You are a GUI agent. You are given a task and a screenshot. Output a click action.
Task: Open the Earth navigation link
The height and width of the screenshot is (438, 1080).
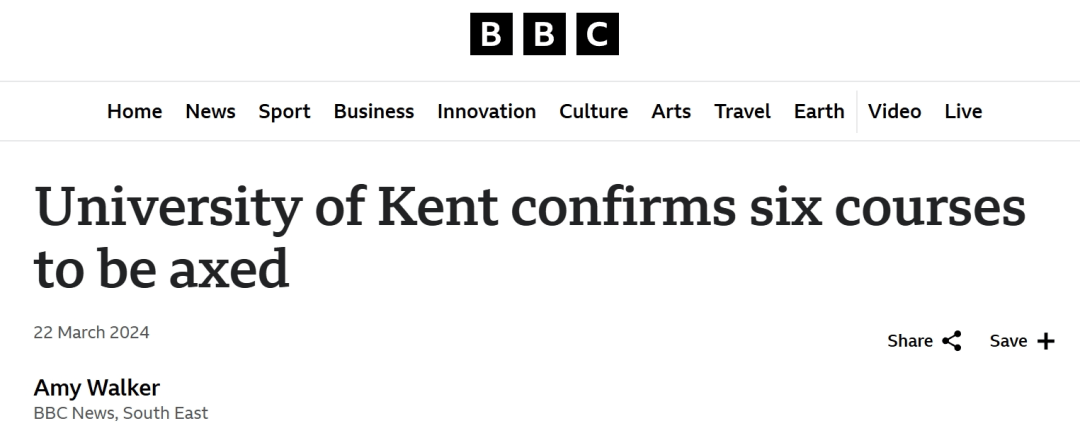(819, 111)
